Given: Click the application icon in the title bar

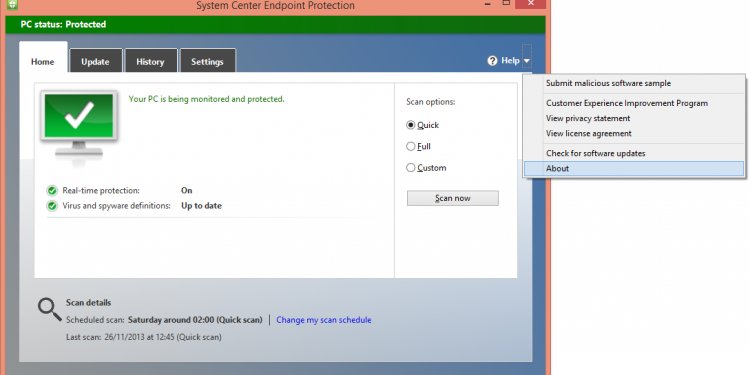Looking at the screenshot, I should click(x=12, y=4).
